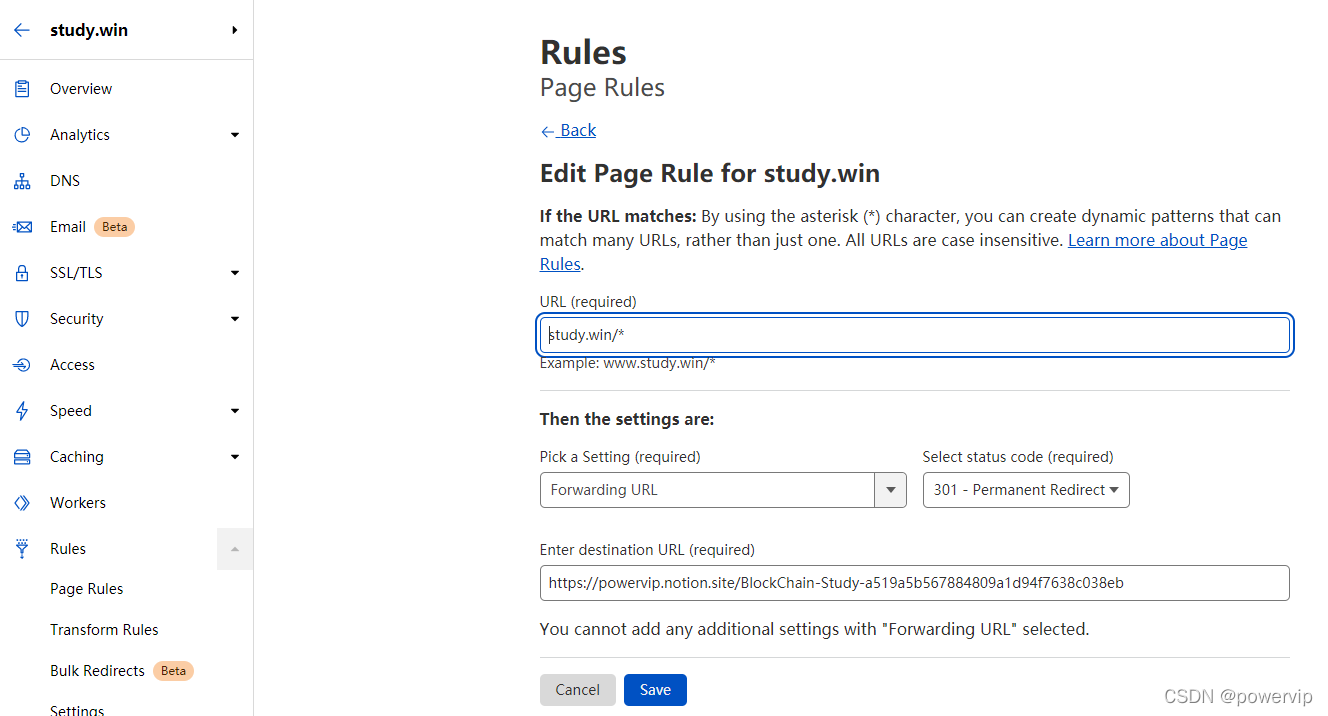
Task: Open the 301 Permanent Redirect status dropdown
Action: point(1025,490)
